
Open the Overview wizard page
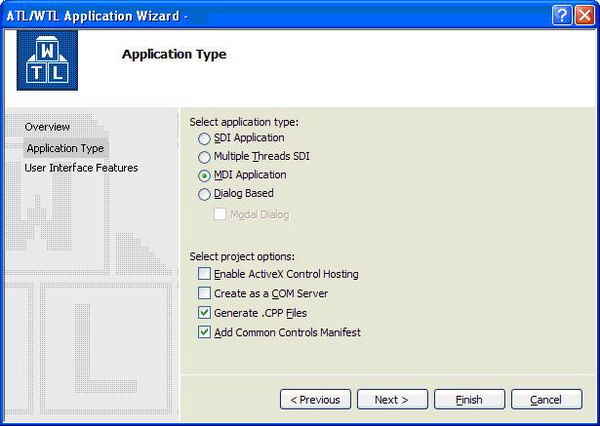47,127
